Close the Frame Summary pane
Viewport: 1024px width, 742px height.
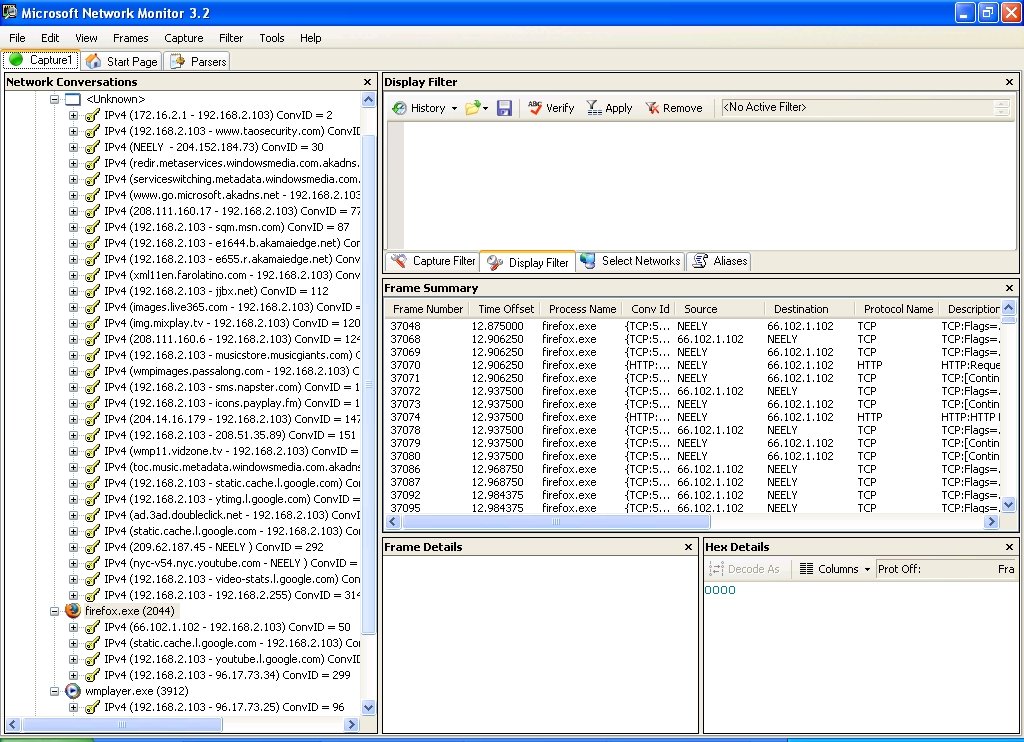click(1009, 288)
